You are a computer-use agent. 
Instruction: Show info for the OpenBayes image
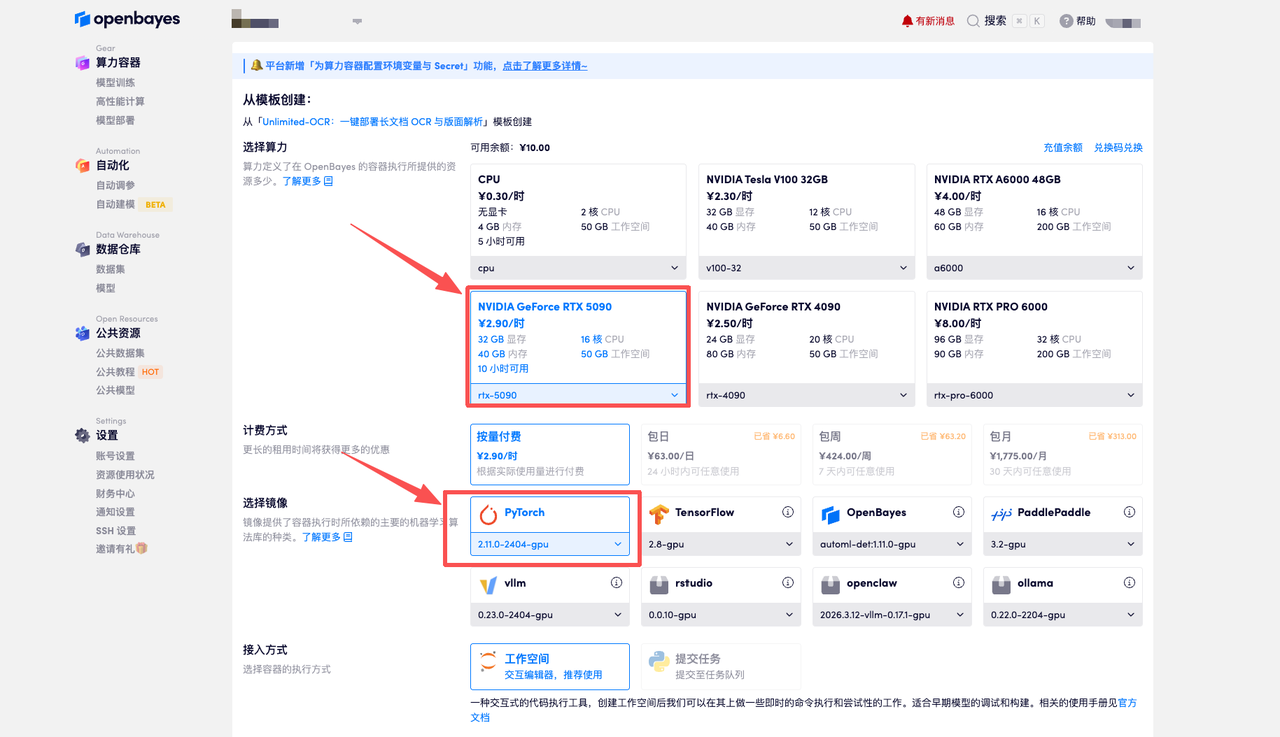[x=959, y=512]
